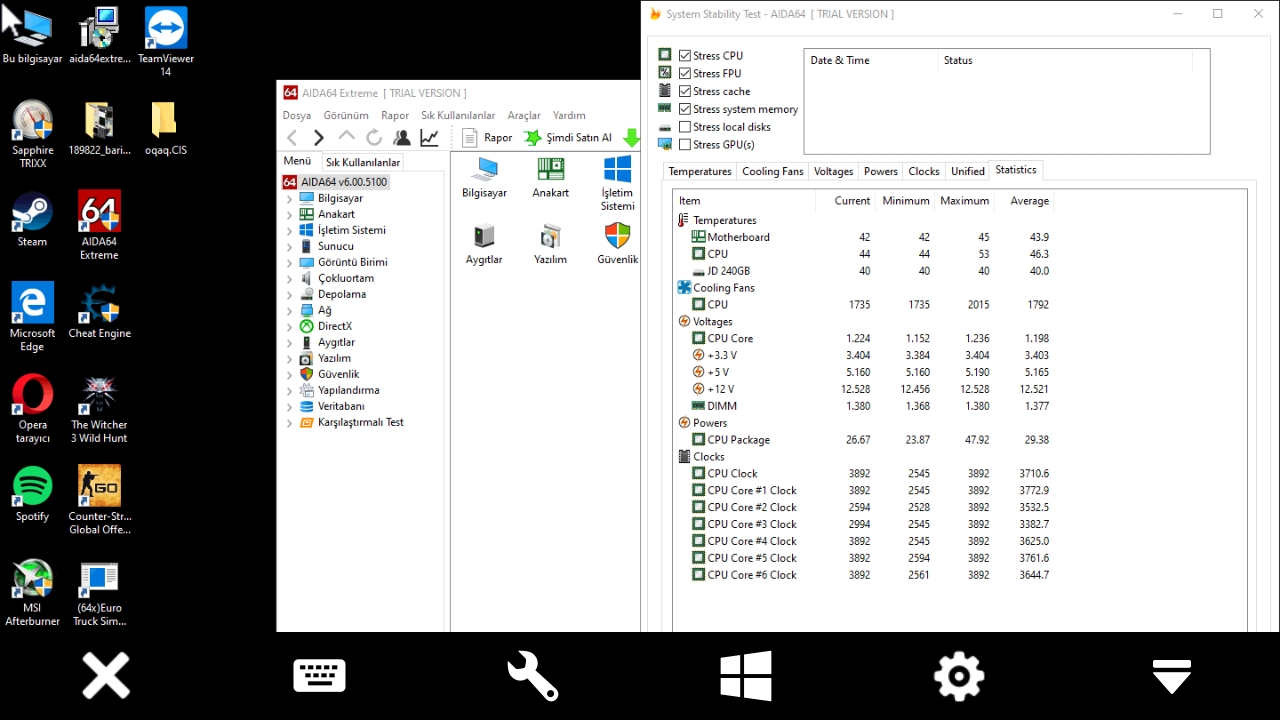Expand the Bilgisayar tree node
Viewport: 1280px width, 720px height.
[290, 199]
